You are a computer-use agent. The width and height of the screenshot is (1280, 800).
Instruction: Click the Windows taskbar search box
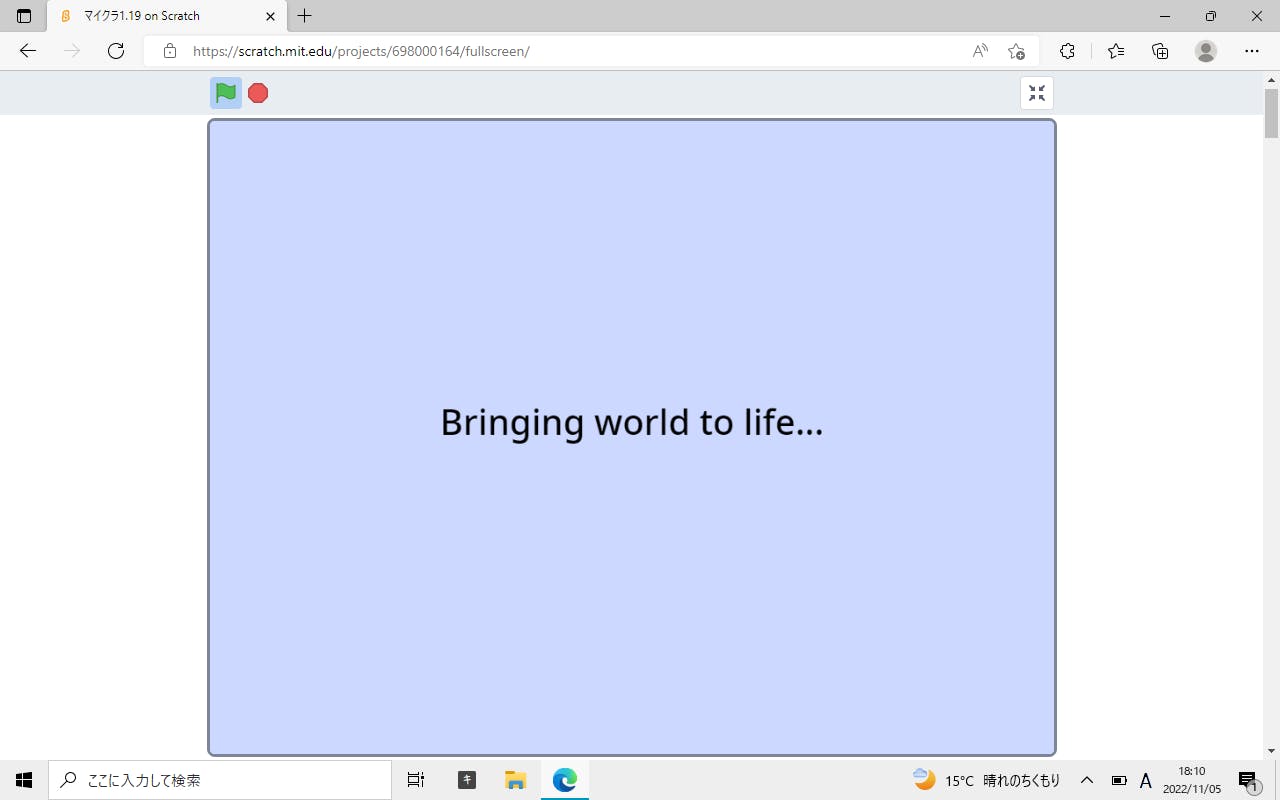(220, 780)
